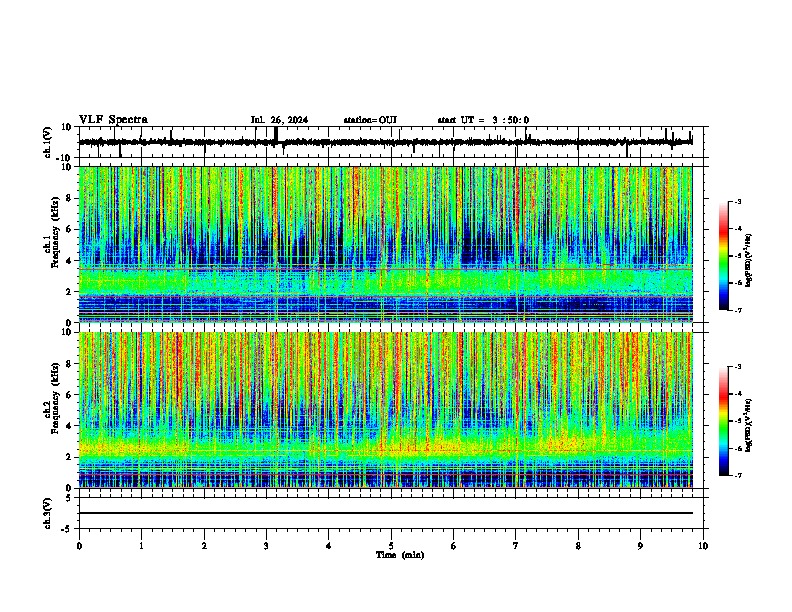Click the ch.1 "Frequency (kHz)" axis label

[x=55, y=232]
